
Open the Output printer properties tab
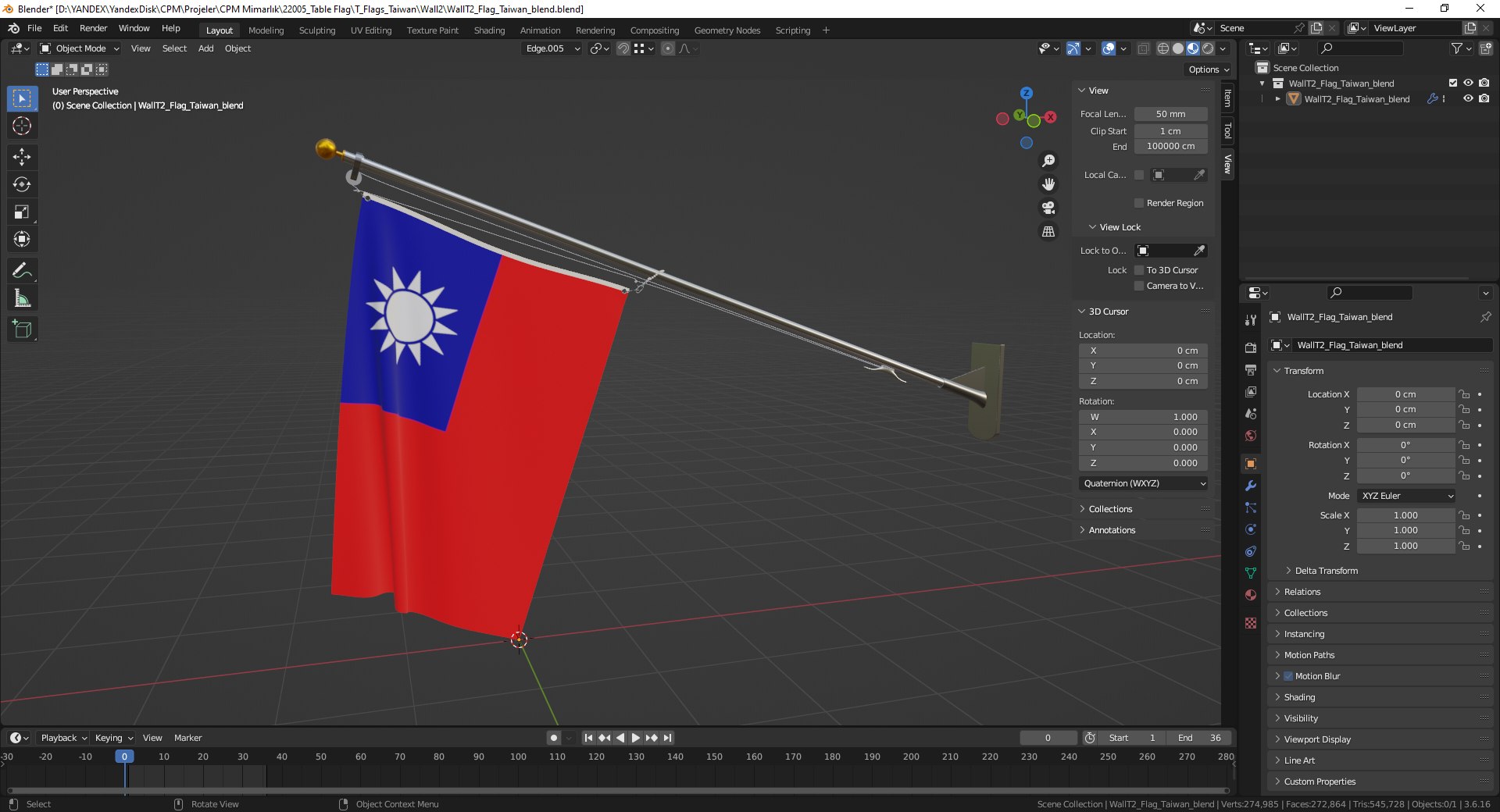pyautogui.click(x=1251, y=369)
